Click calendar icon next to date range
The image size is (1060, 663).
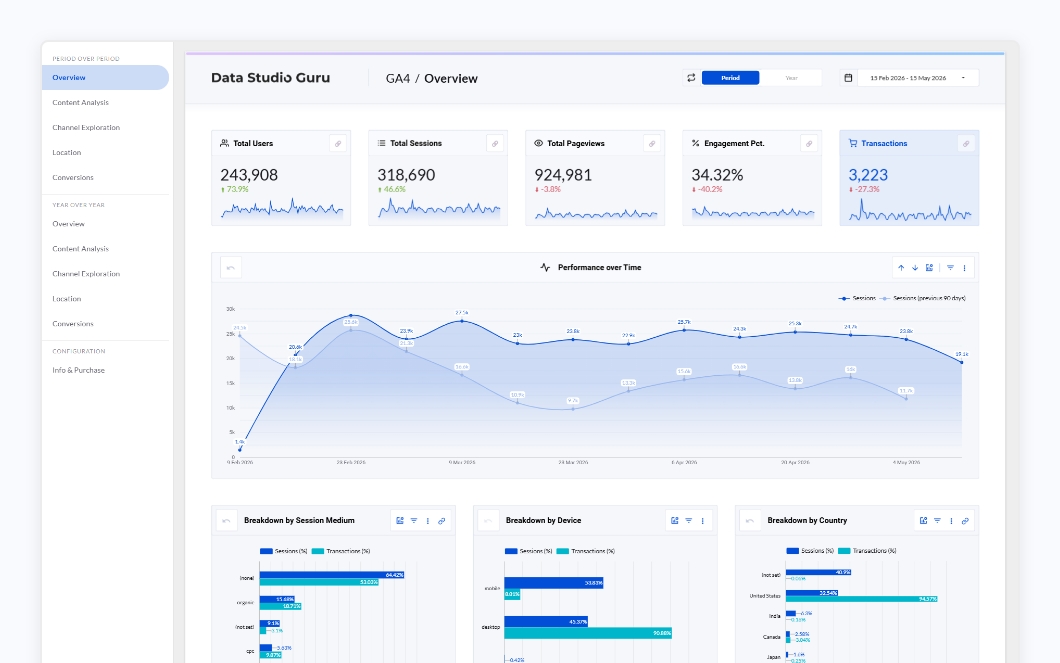(x=848, y=78)
